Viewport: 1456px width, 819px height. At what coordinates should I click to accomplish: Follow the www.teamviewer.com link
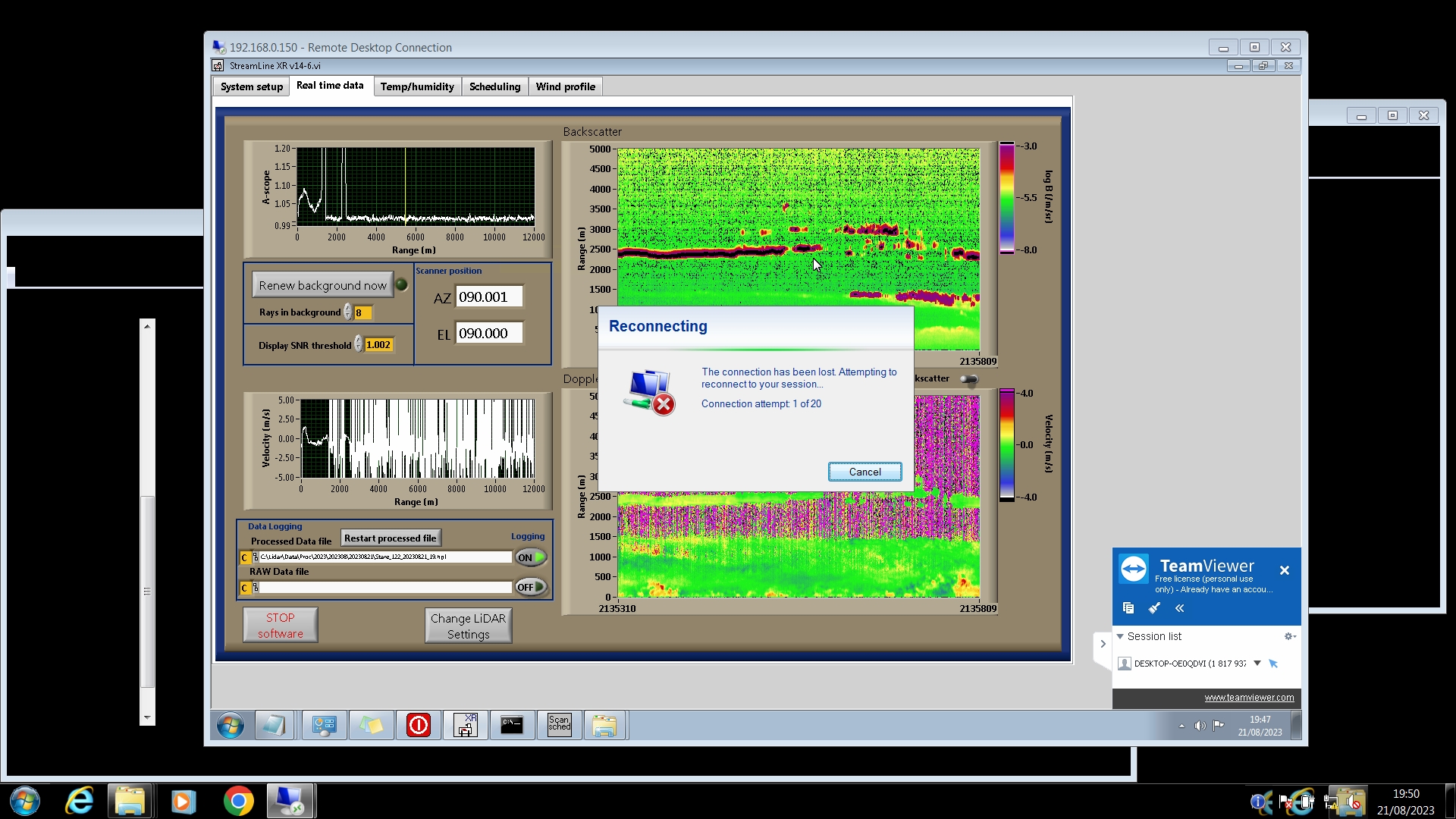(1249, 698)
